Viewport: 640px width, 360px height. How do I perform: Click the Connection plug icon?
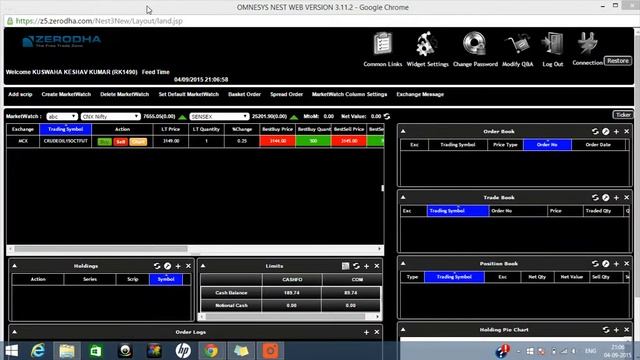coord(587,43)
